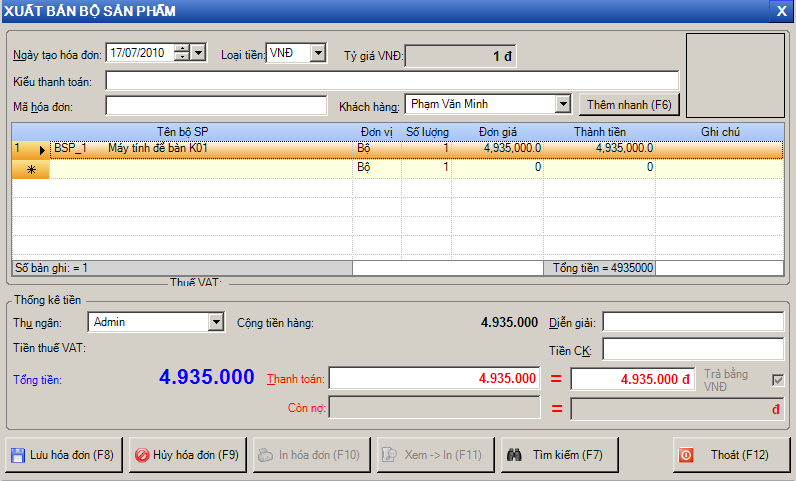The image size is (796, 481).
Task: Click the Đơn giá column header
Action: click(498, 132)
